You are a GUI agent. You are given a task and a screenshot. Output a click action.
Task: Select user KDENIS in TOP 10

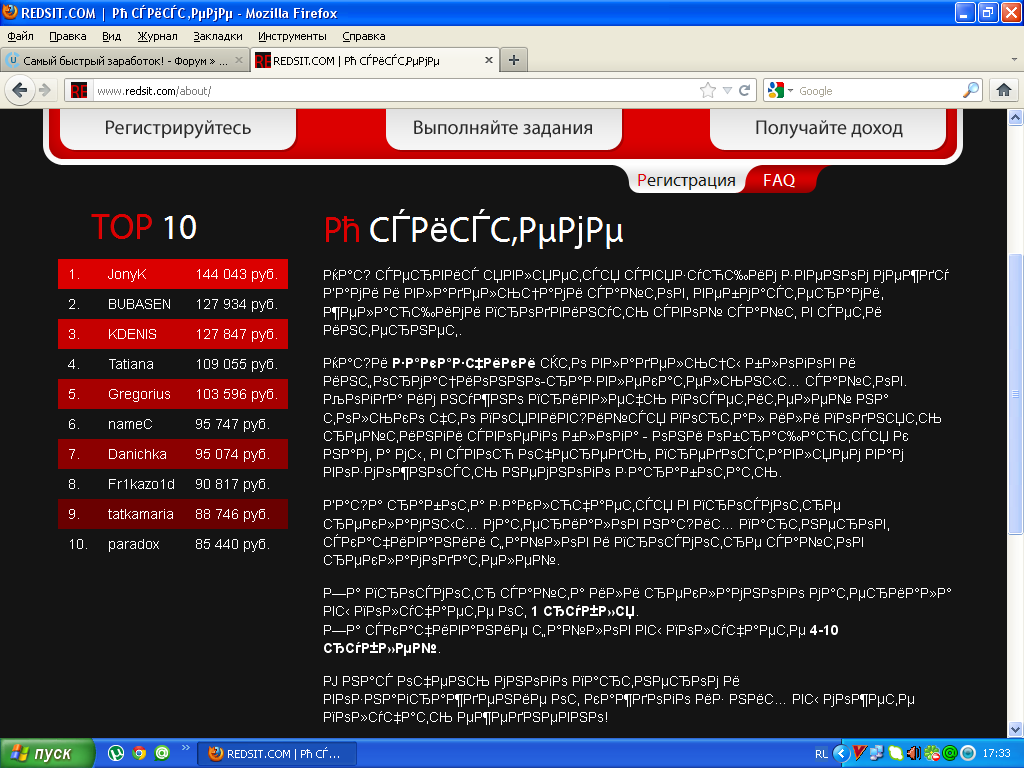[x=132, y=334]
